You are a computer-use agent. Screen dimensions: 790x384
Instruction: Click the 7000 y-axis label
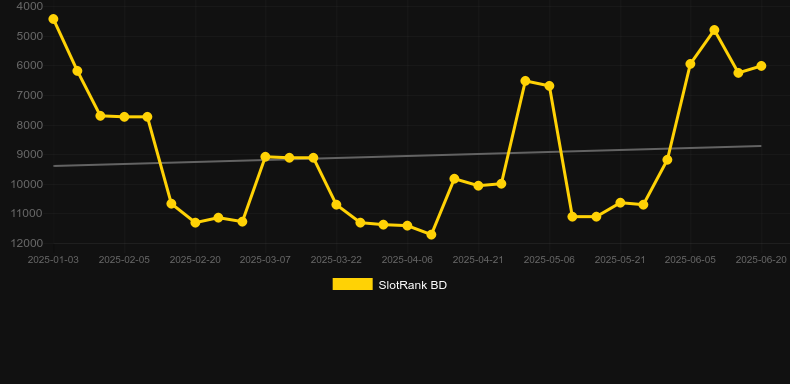click(30, 95)
